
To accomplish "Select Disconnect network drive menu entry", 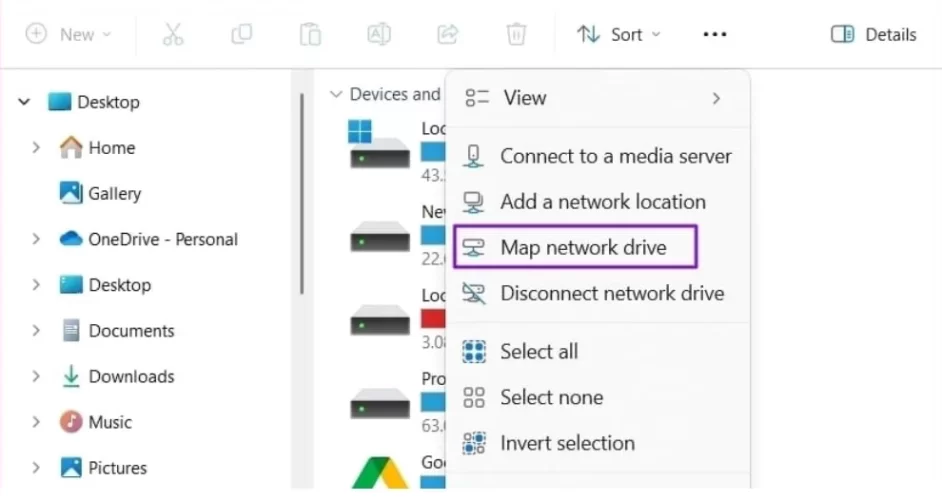I will (x=611, y=293).
